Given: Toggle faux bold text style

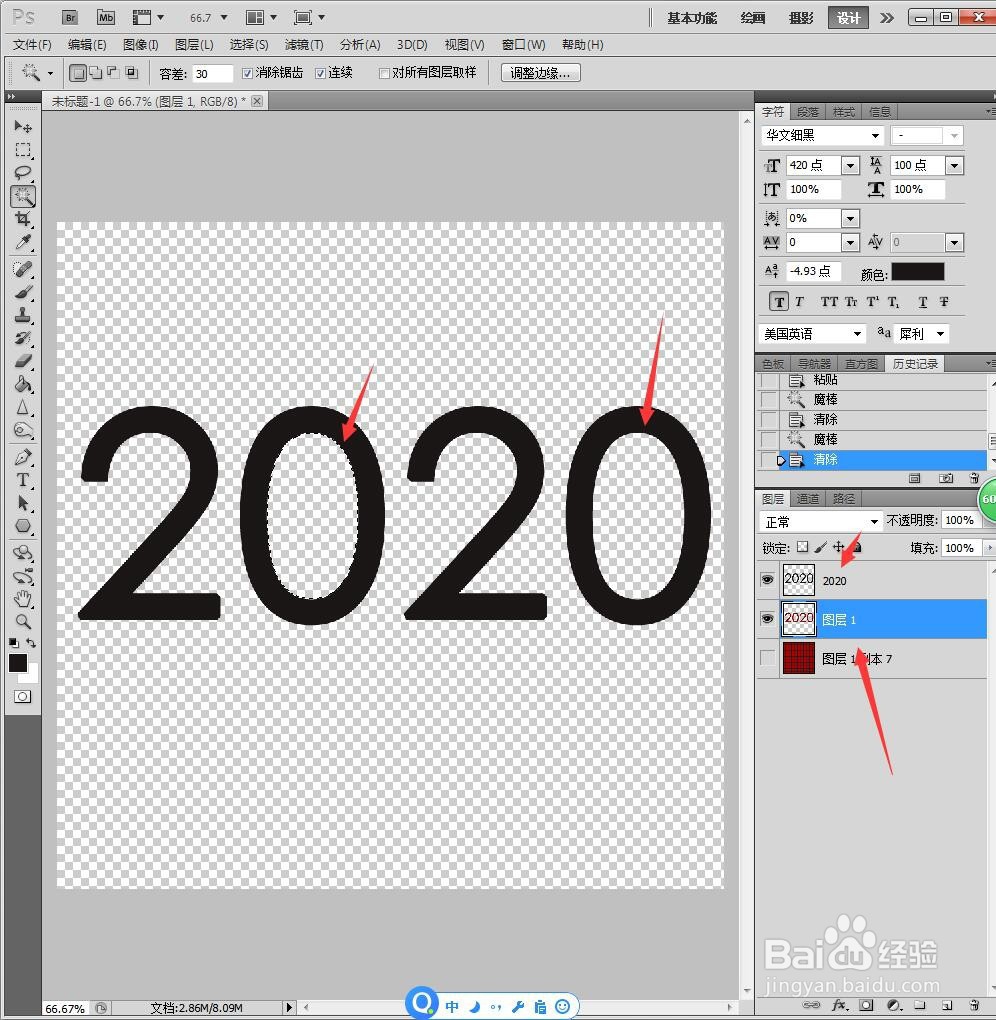Looking at the screenshot, I should [779, 301].
